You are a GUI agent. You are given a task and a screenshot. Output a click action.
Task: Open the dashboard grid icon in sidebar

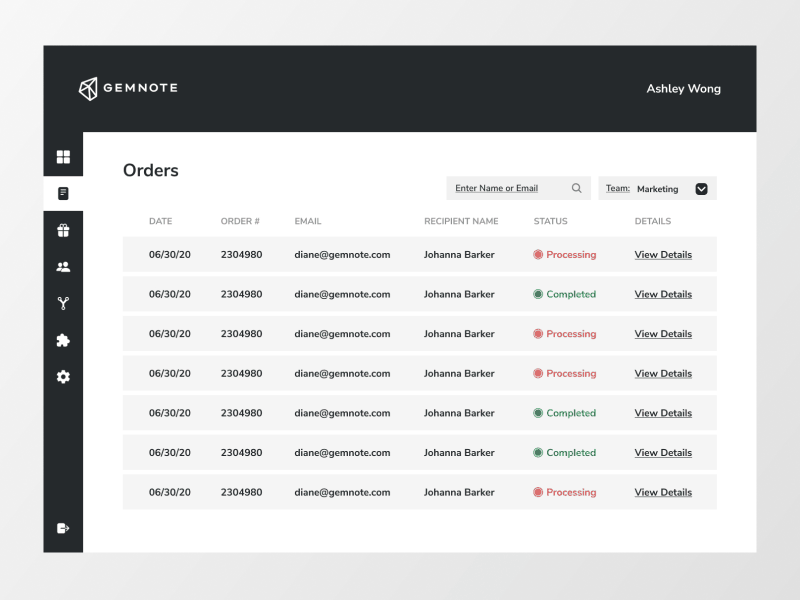click(x=63, y=156)
